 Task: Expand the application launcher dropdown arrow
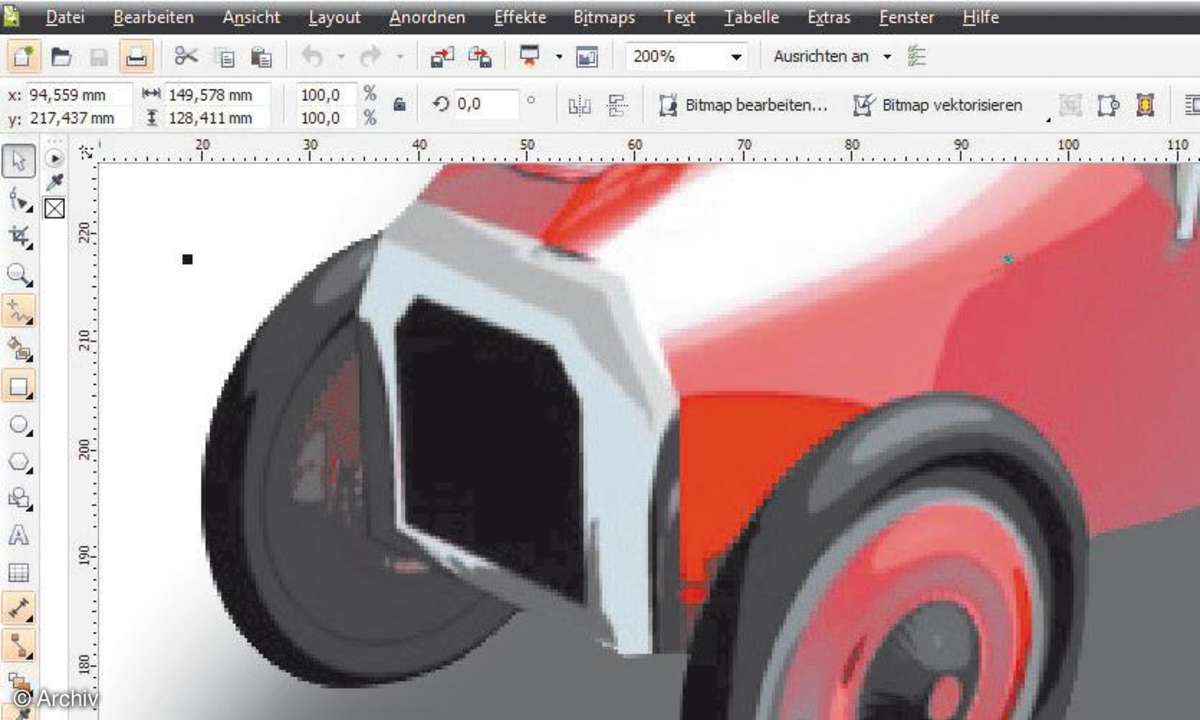click(559, 57)
